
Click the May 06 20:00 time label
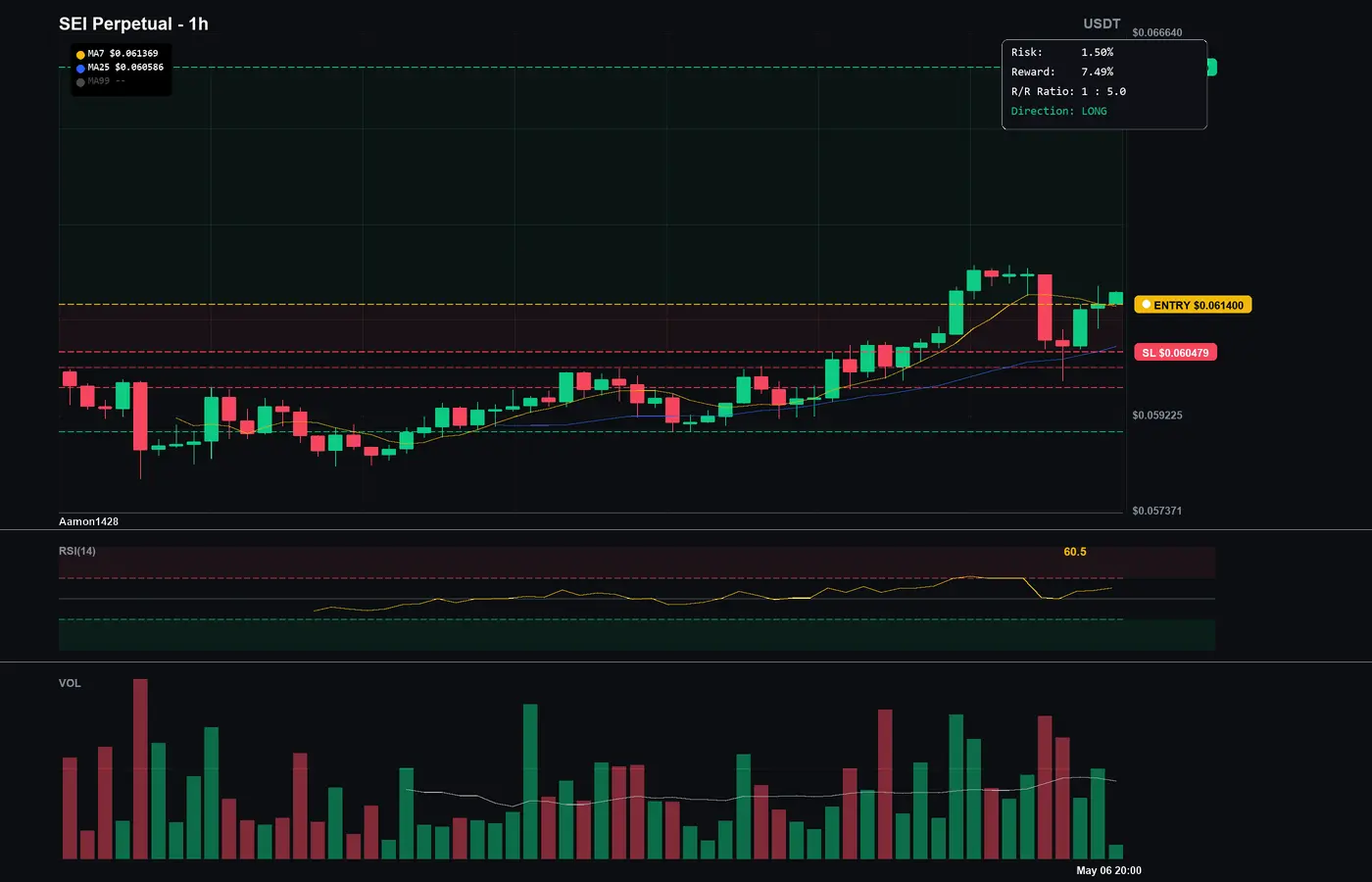tap(1108, 870)
